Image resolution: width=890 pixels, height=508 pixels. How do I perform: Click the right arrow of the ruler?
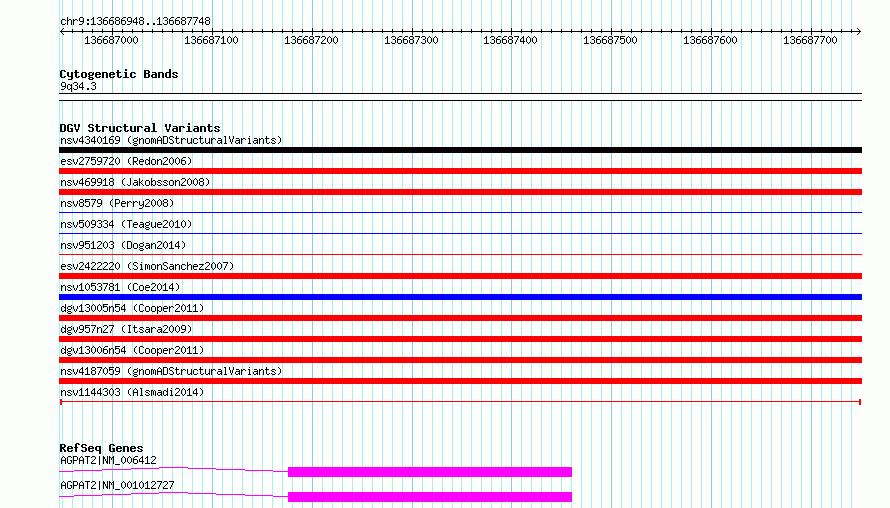(859, 32)
